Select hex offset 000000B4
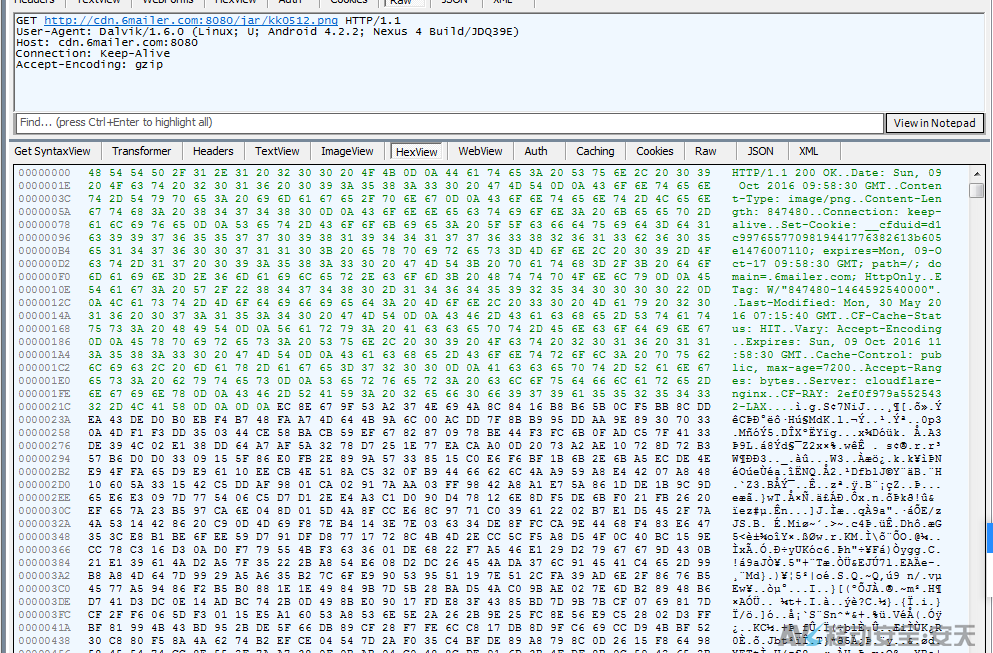This screenshot has width=993, height=653. click(x=44, y=251)
